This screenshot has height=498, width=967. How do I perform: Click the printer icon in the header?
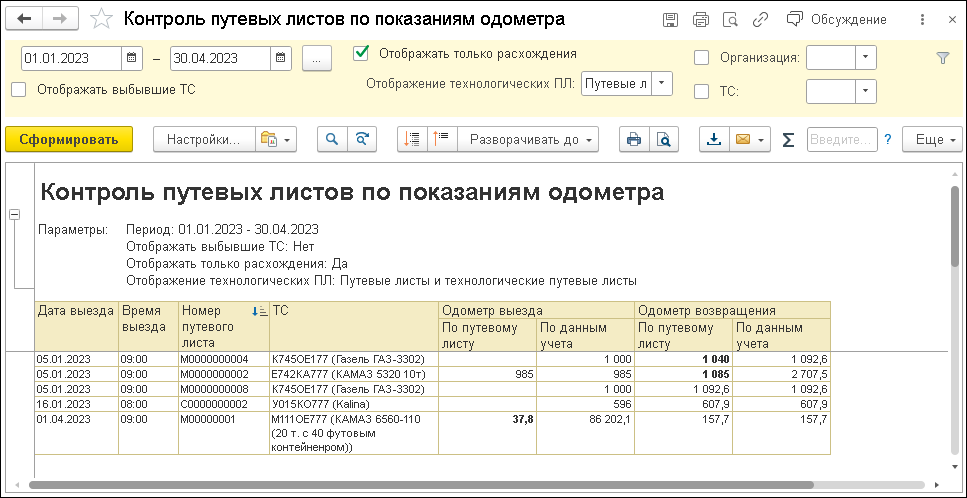tap(701, 20)
